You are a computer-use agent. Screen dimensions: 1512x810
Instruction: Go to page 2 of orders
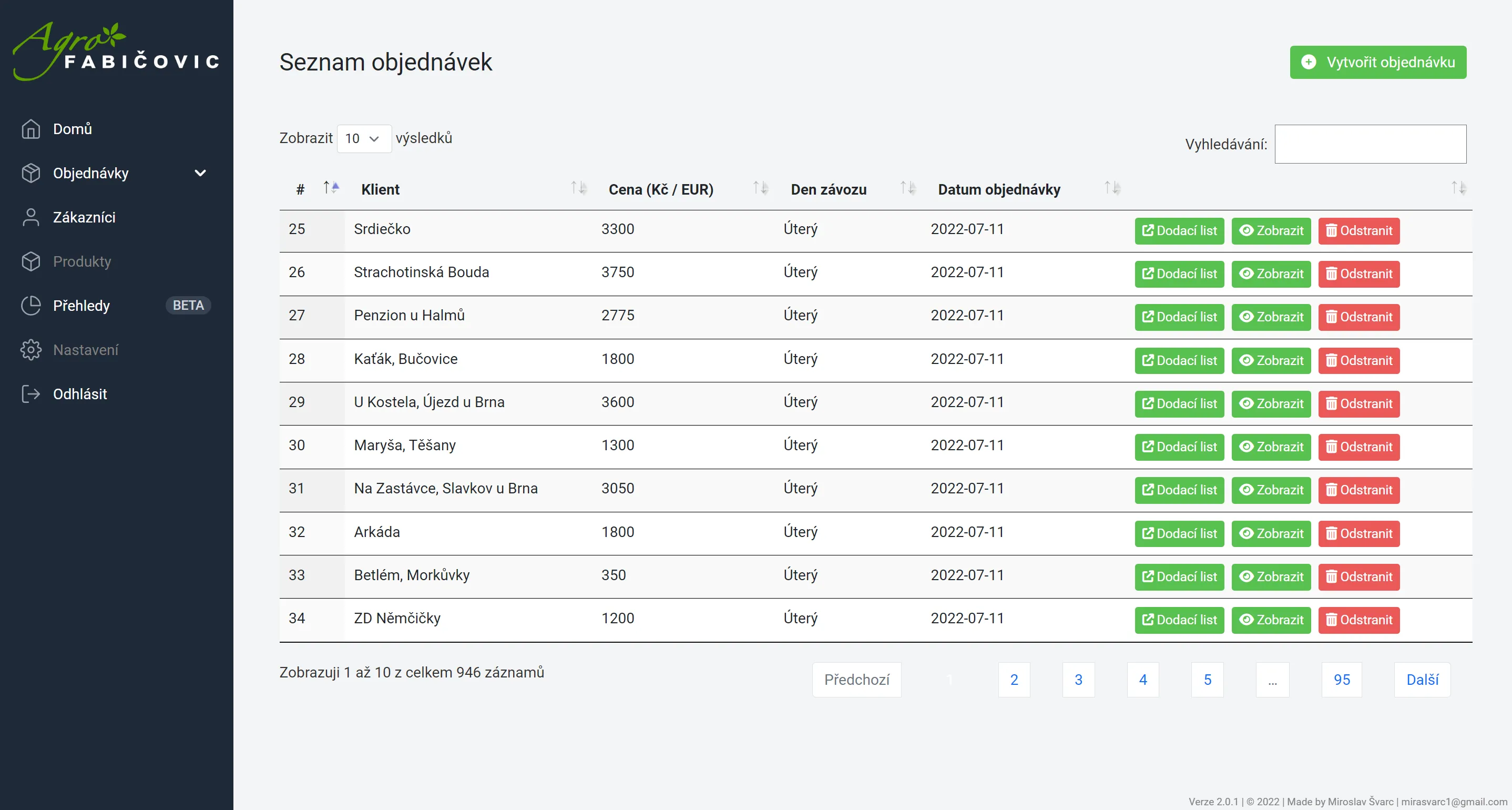(1014, 680)
